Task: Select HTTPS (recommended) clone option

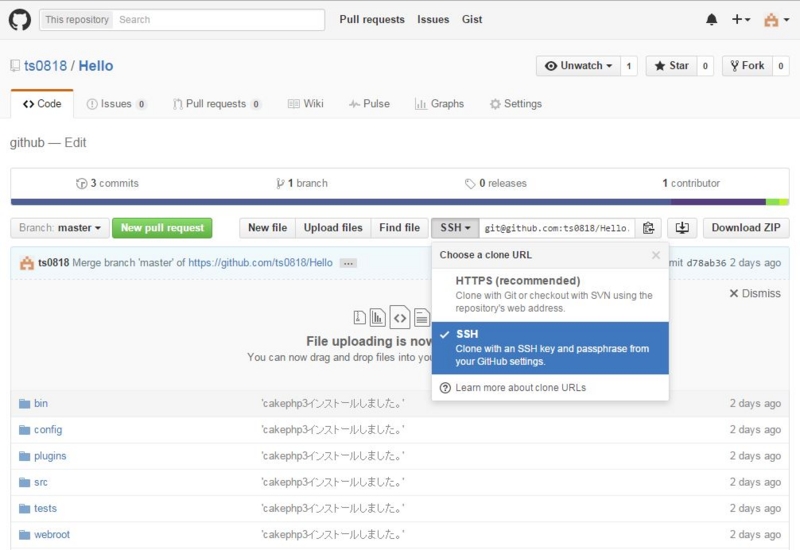Action: click(x=550, y=294)
